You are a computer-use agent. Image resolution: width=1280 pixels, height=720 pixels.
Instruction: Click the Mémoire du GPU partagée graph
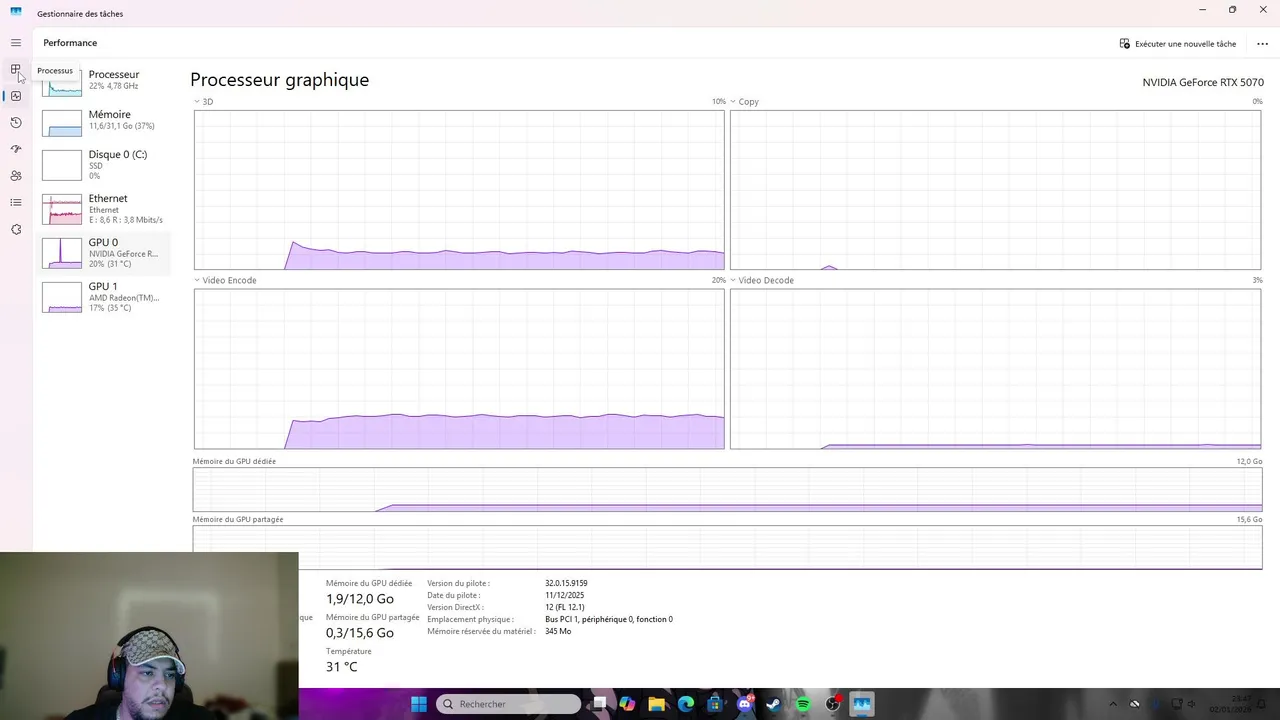tap(728, 548)
